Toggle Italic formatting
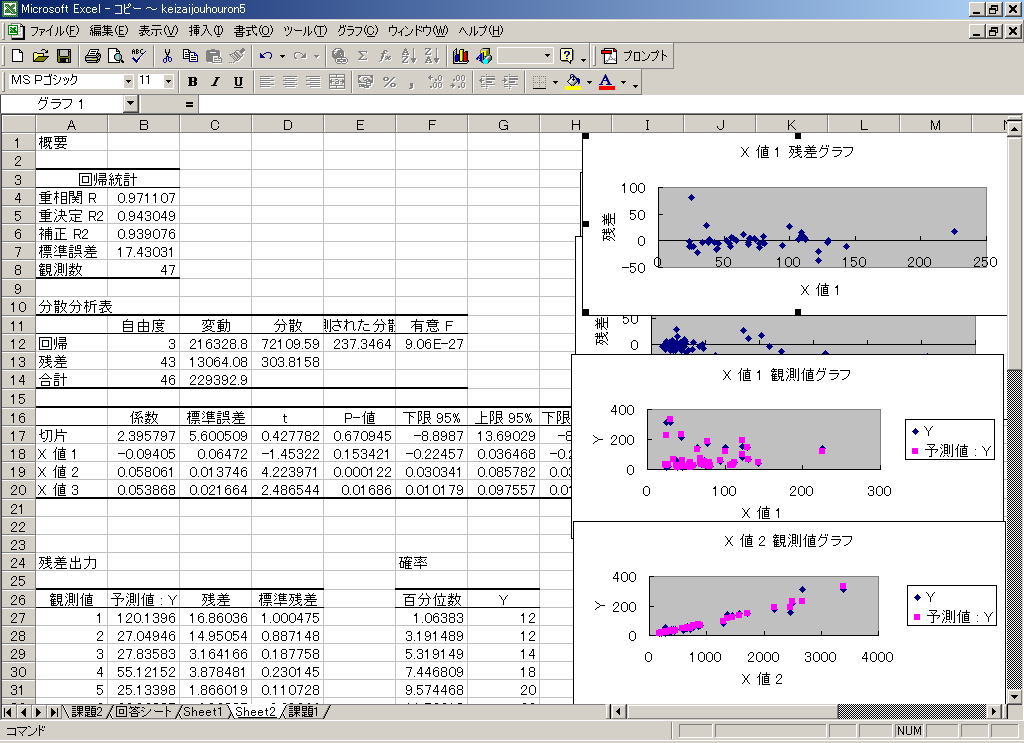 [x=215, y=82]
